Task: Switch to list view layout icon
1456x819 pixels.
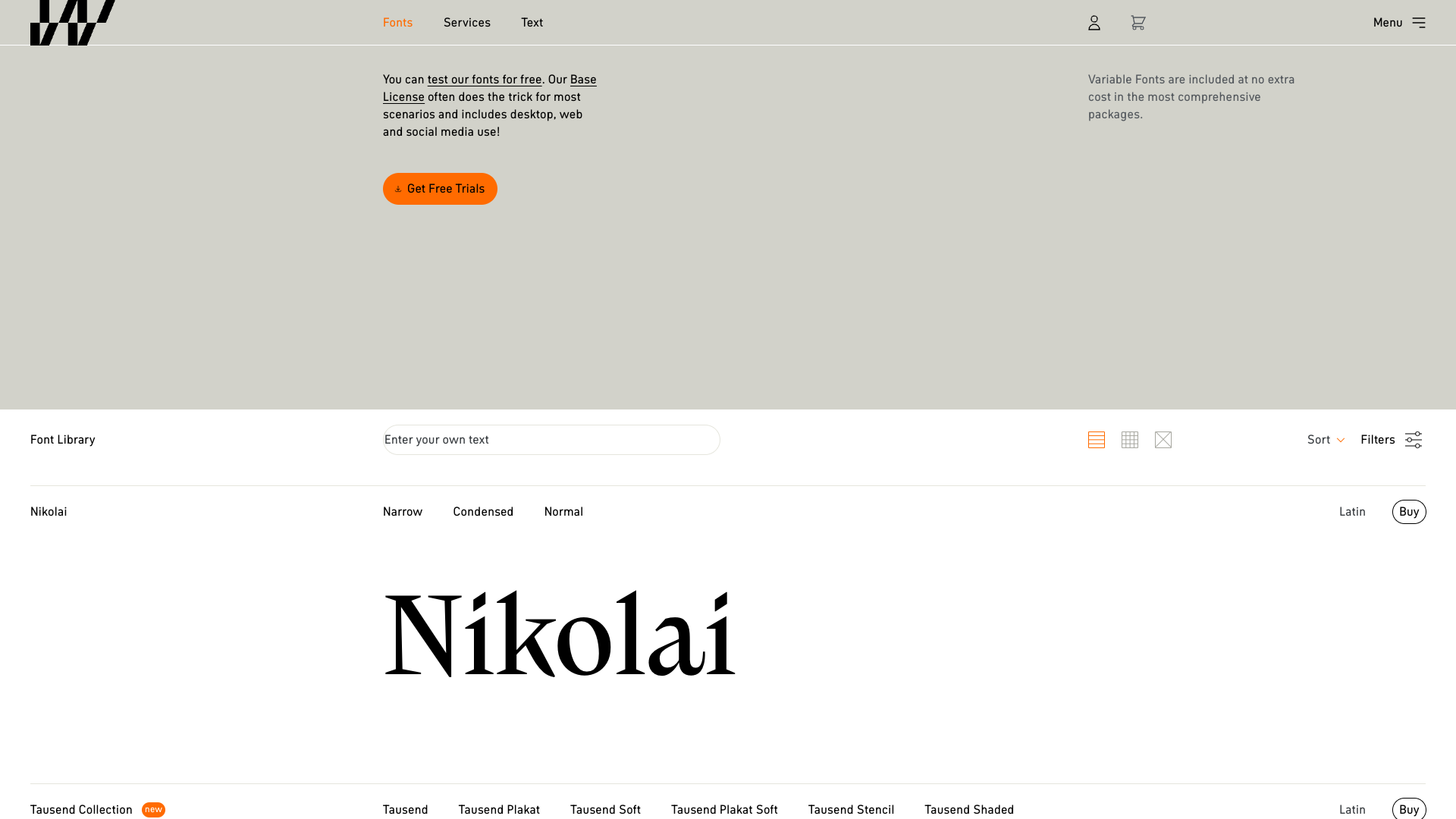Action: [1097, 440]
